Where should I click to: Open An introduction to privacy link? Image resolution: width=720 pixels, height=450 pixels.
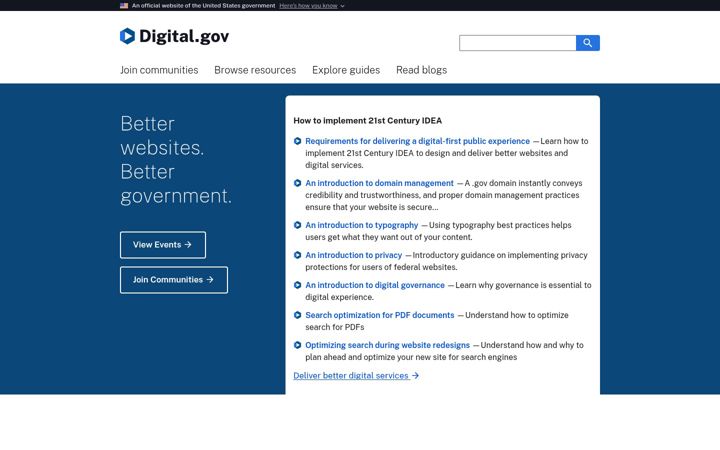click(x=354, y=255)
